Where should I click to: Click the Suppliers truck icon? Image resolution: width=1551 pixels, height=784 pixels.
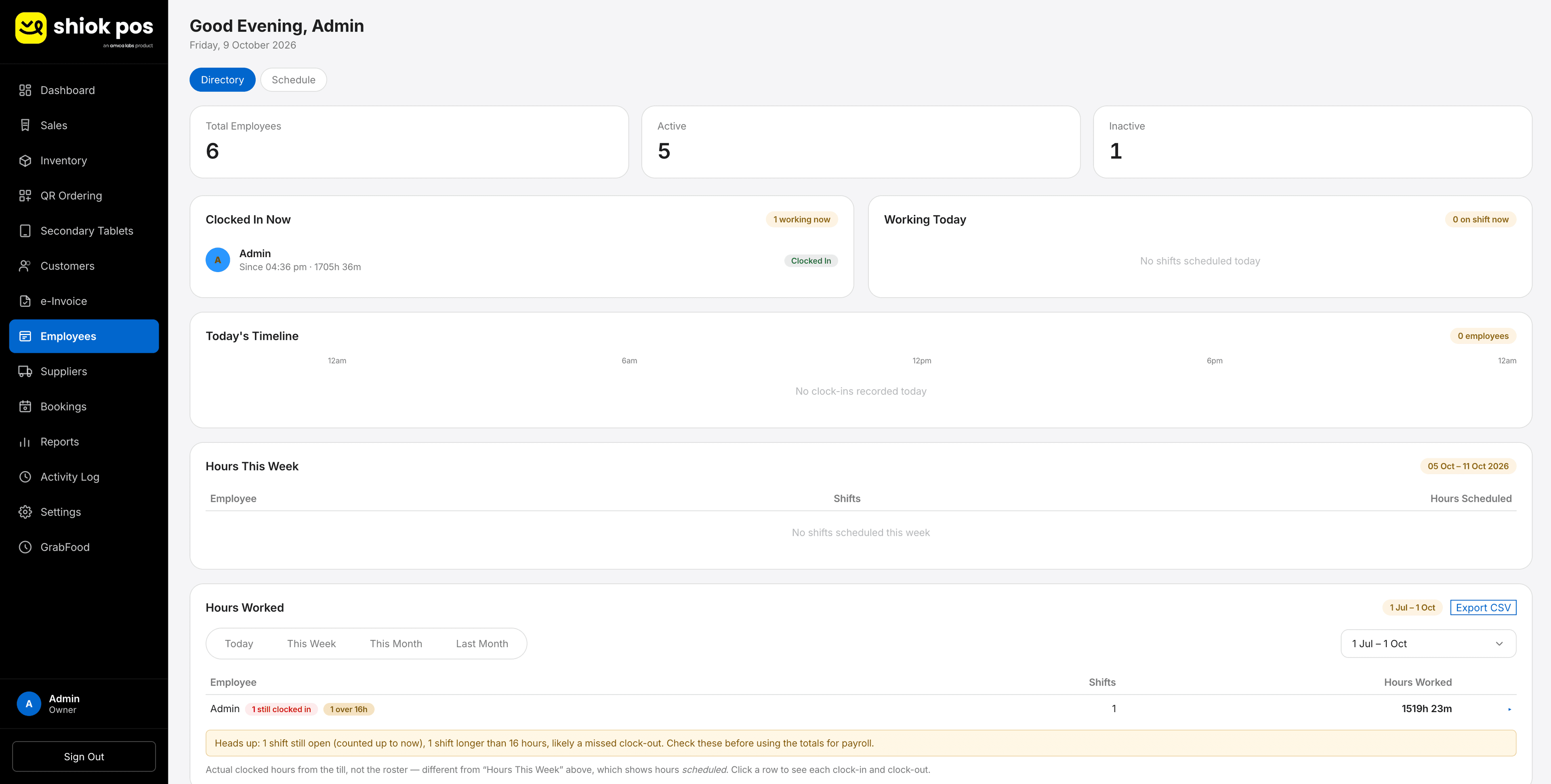coord(25,371)
